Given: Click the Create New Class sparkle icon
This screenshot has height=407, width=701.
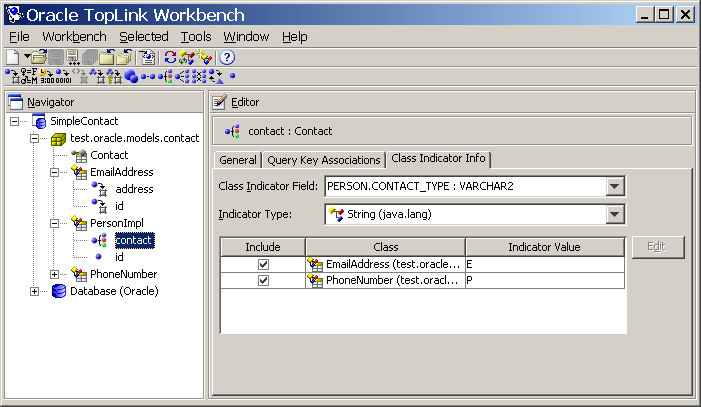Looking at the screenshot, I should pyautogui.click(x=204, y=57).
